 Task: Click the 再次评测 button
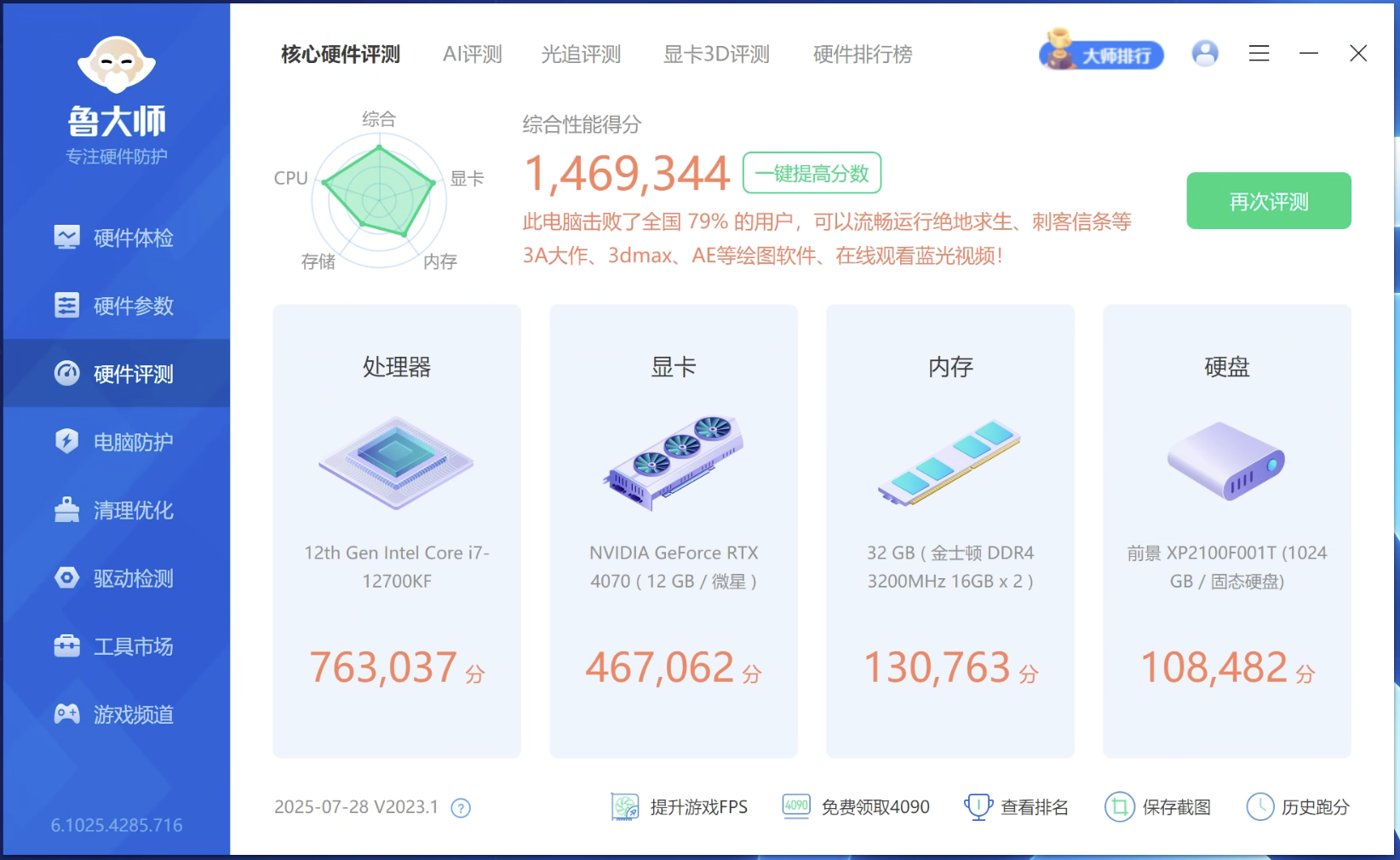point(1269,201)
